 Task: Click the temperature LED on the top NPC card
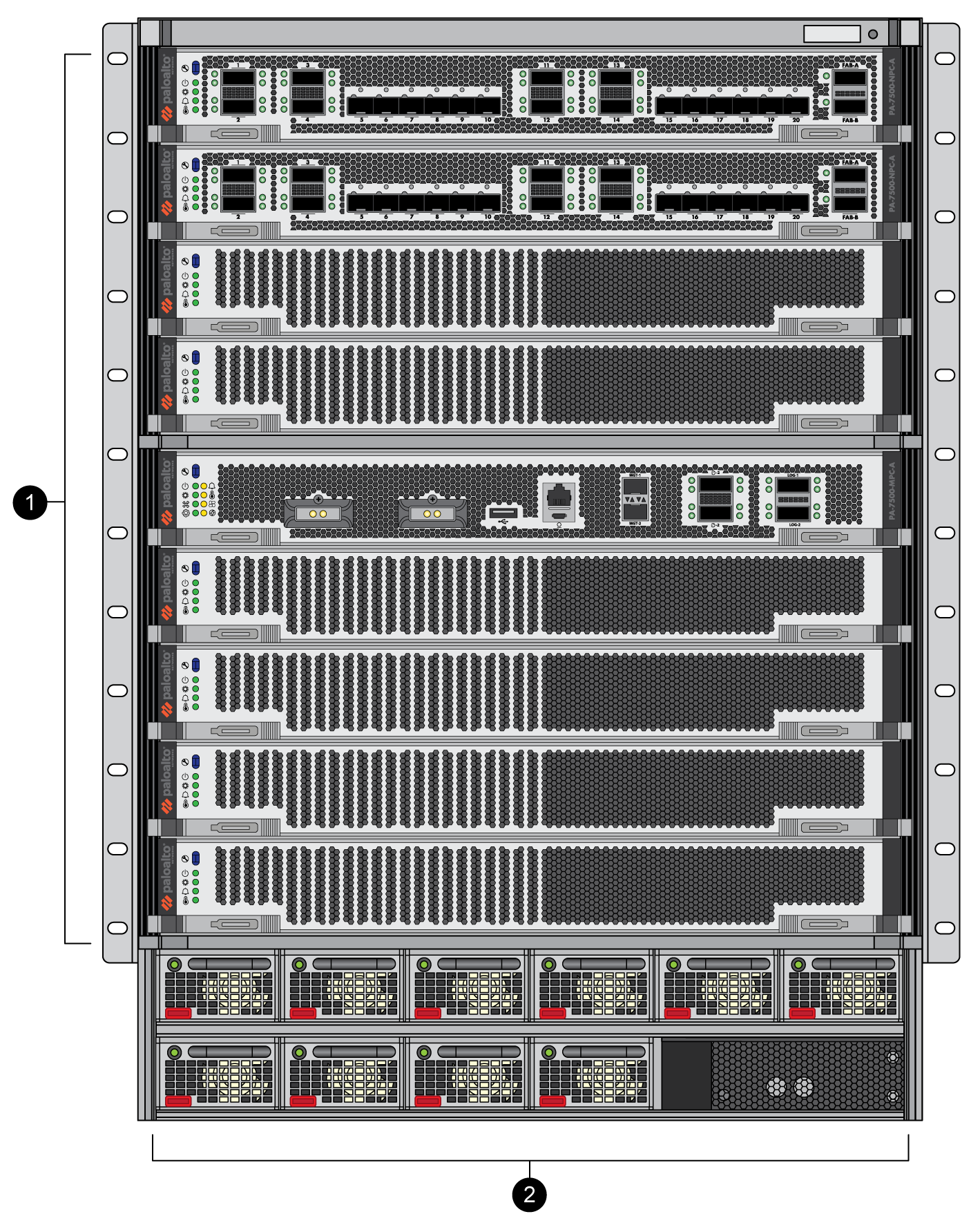pyautogui.click(x=195, y=110)
